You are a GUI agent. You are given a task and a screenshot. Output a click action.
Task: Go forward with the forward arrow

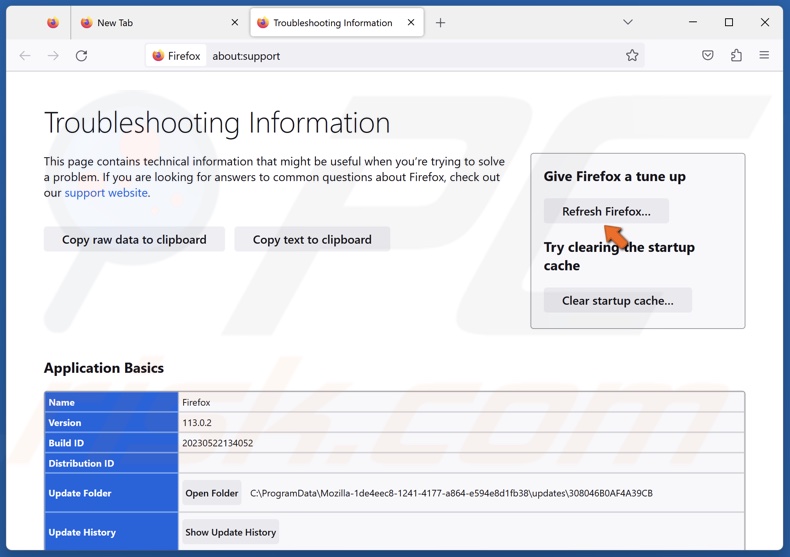click(53, 56)
